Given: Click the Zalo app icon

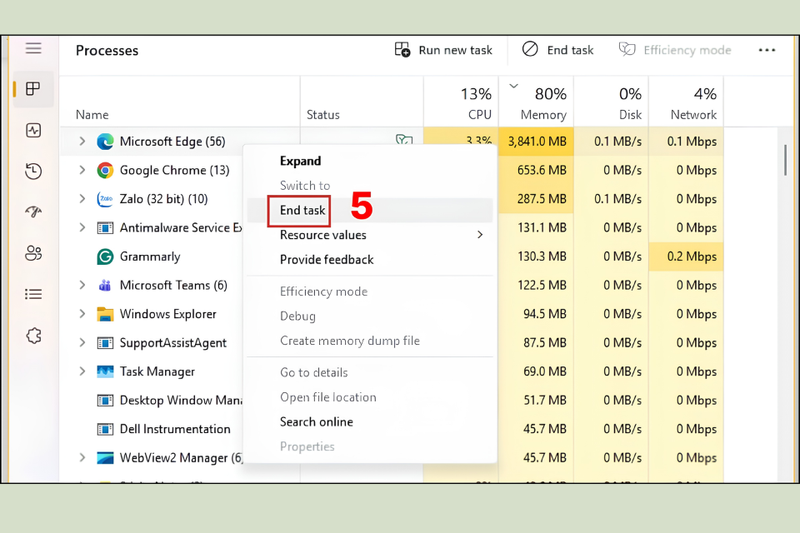Looking at the screenshot, I should tap(105, 199).
